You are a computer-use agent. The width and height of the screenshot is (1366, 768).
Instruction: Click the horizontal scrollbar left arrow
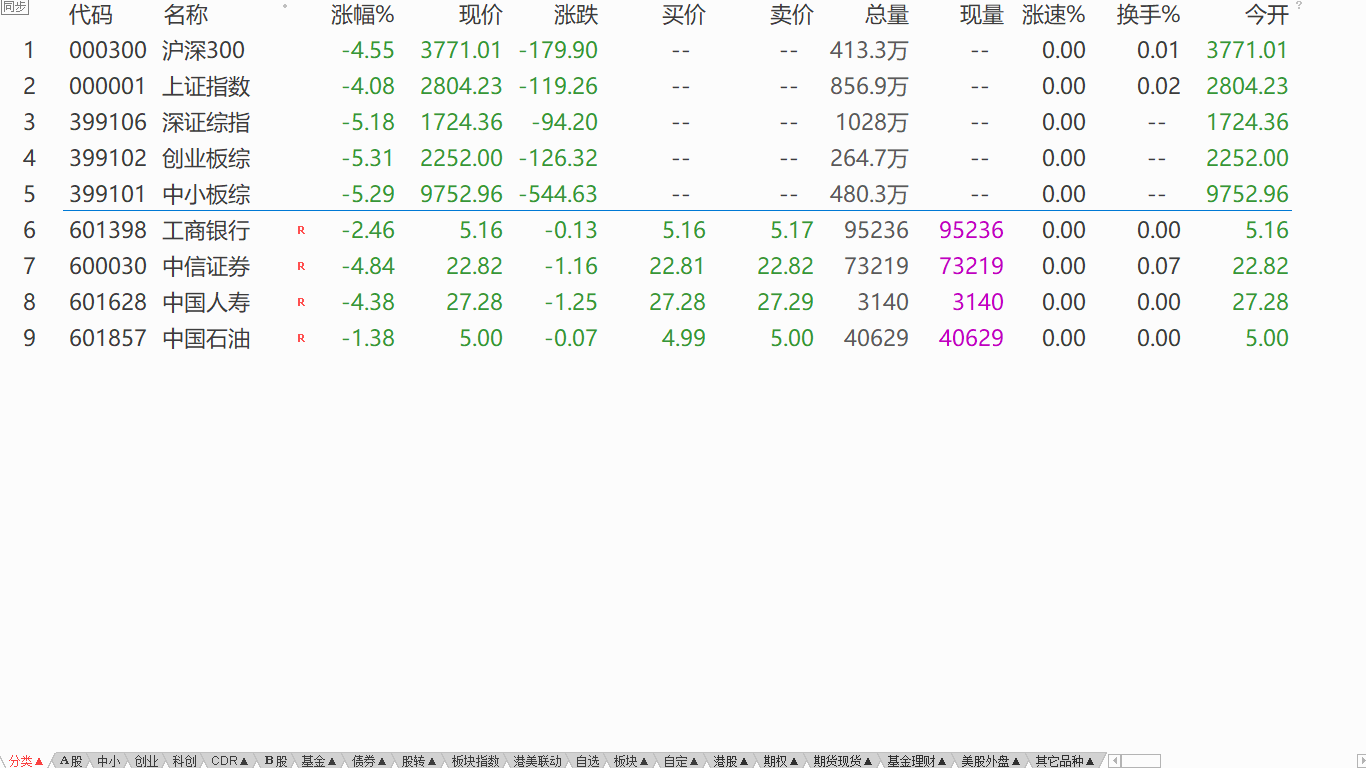click(1115, 761)
